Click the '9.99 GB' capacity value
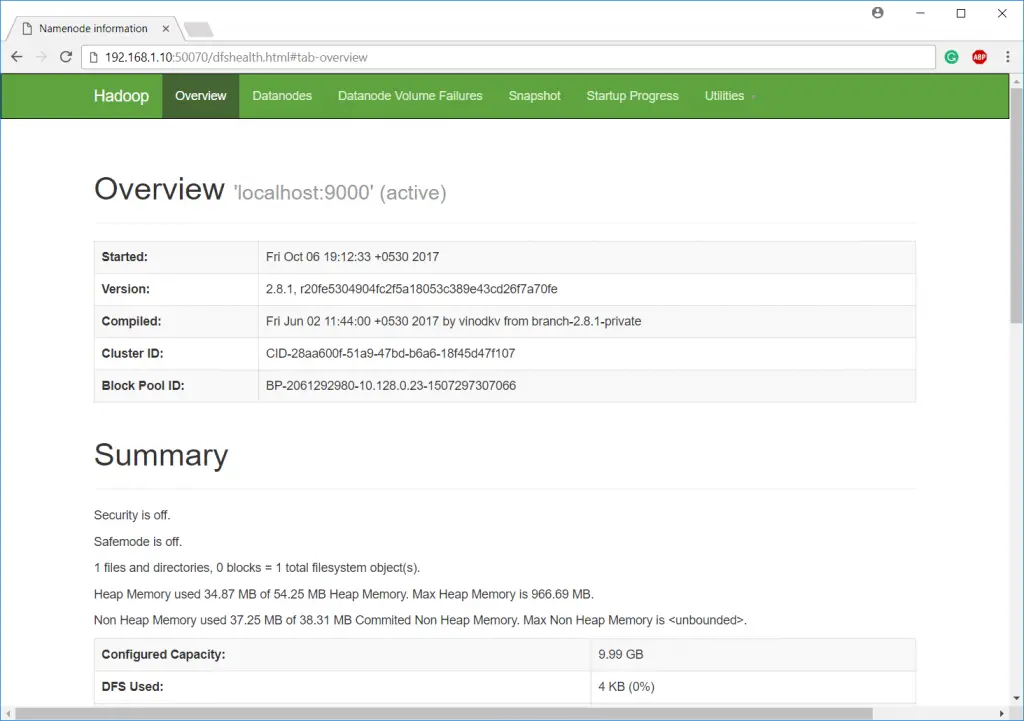Screen dimensions: 1024x721 click(620, 654)
